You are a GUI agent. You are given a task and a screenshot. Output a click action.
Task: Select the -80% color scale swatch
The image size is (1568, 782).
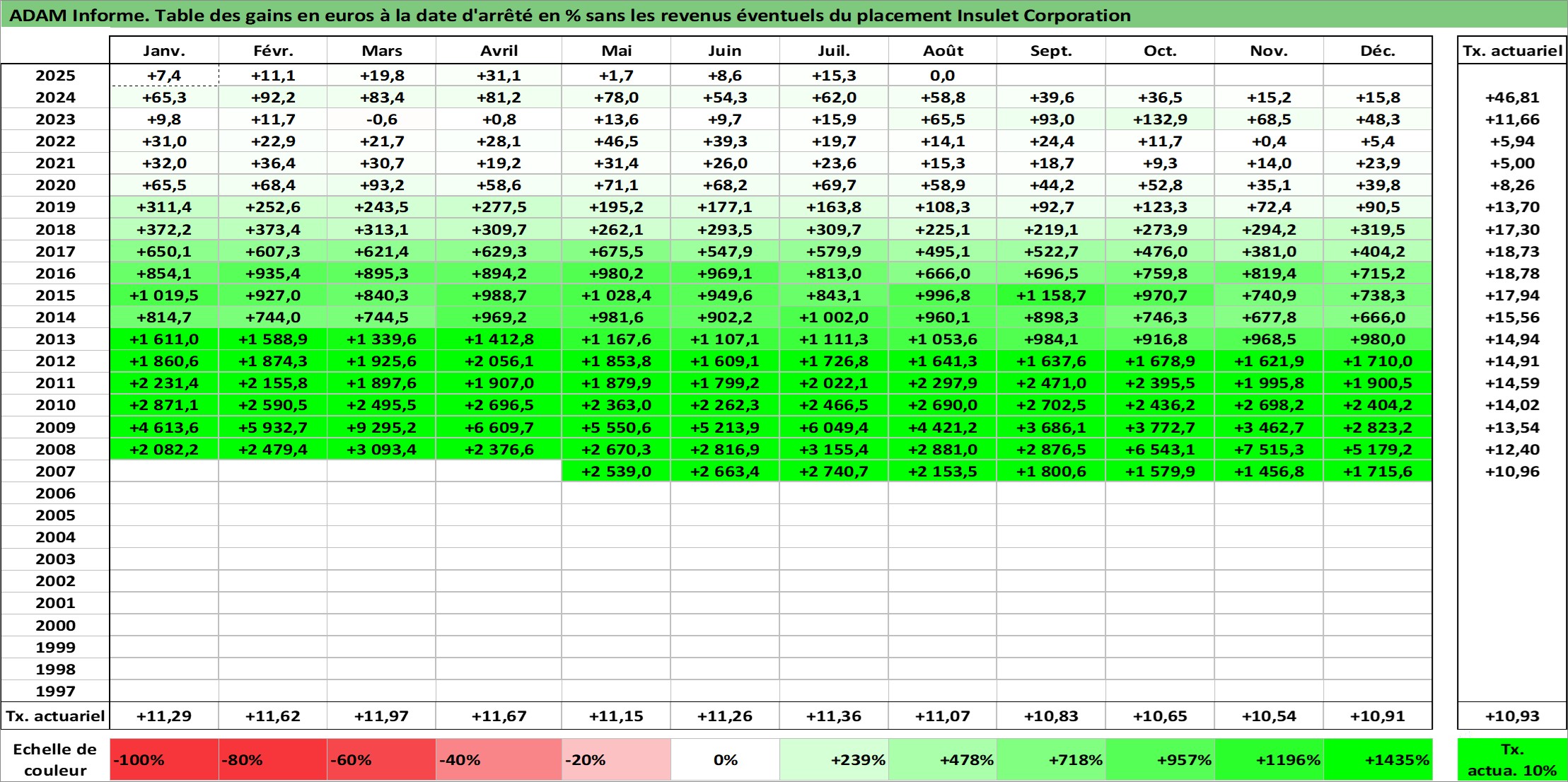click(273, 760)
